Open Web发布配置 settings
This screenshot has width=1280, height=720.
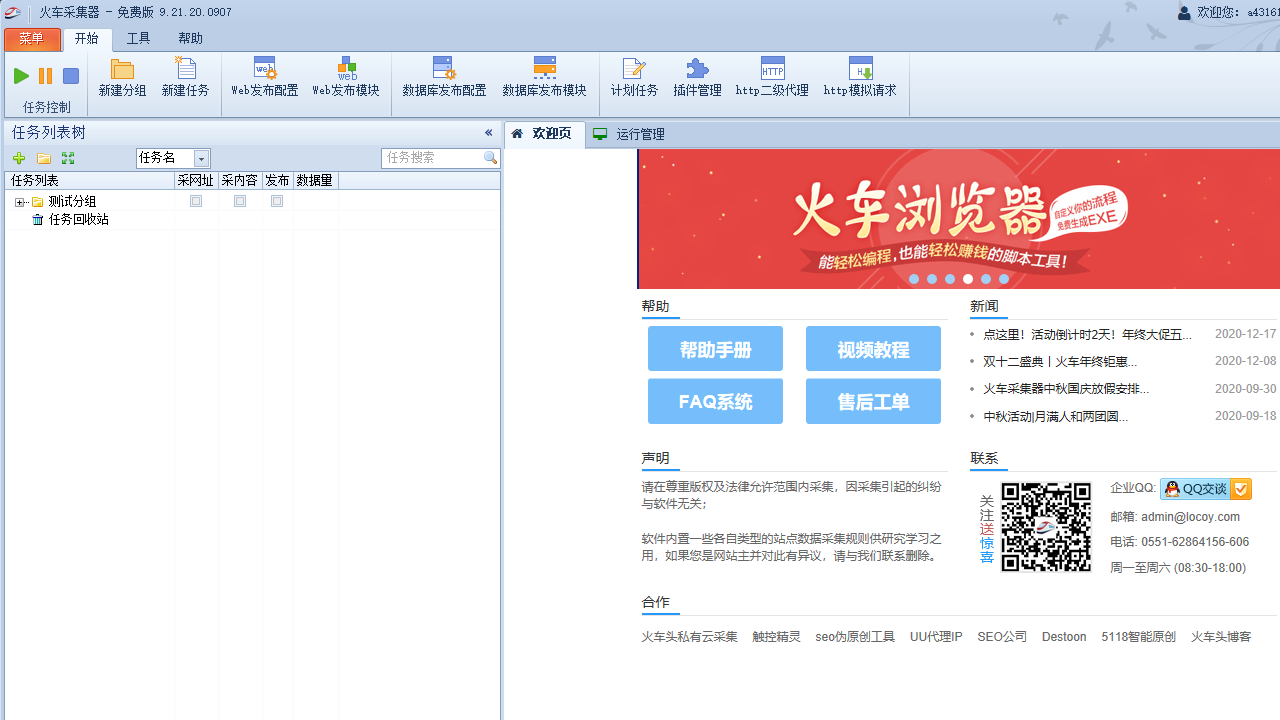point(264,77)
